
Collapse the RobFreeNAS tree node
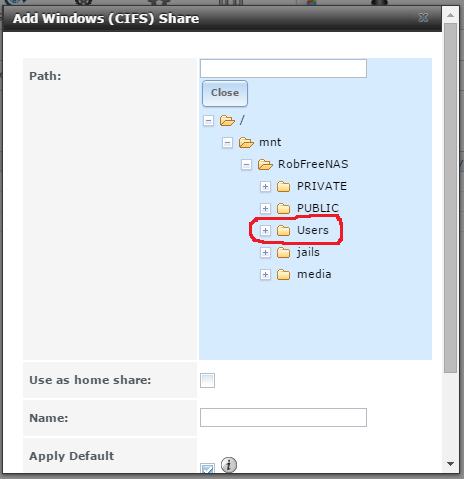(x=246, y=165)
